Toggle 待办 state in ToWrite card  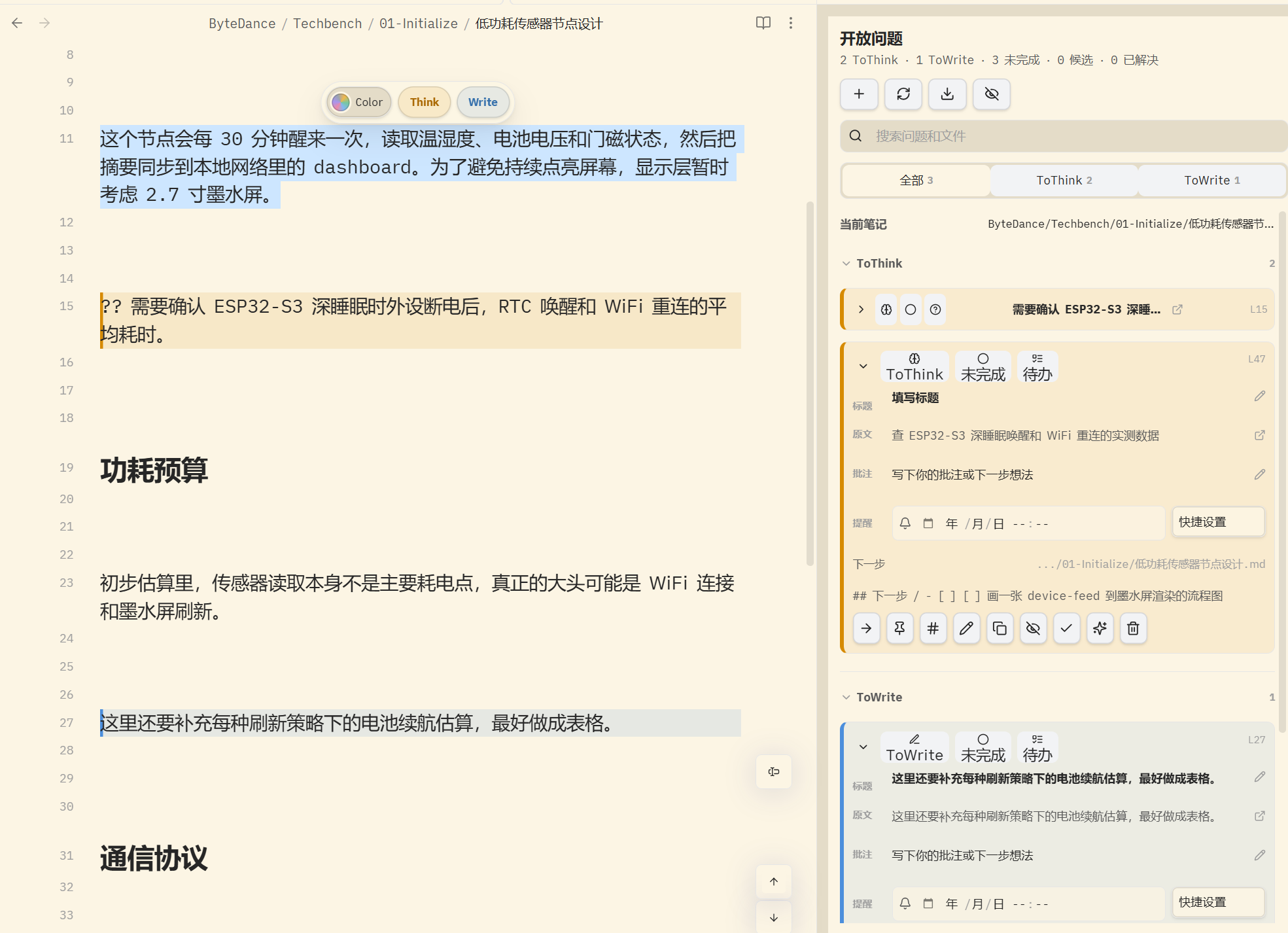pos(1037,748)
